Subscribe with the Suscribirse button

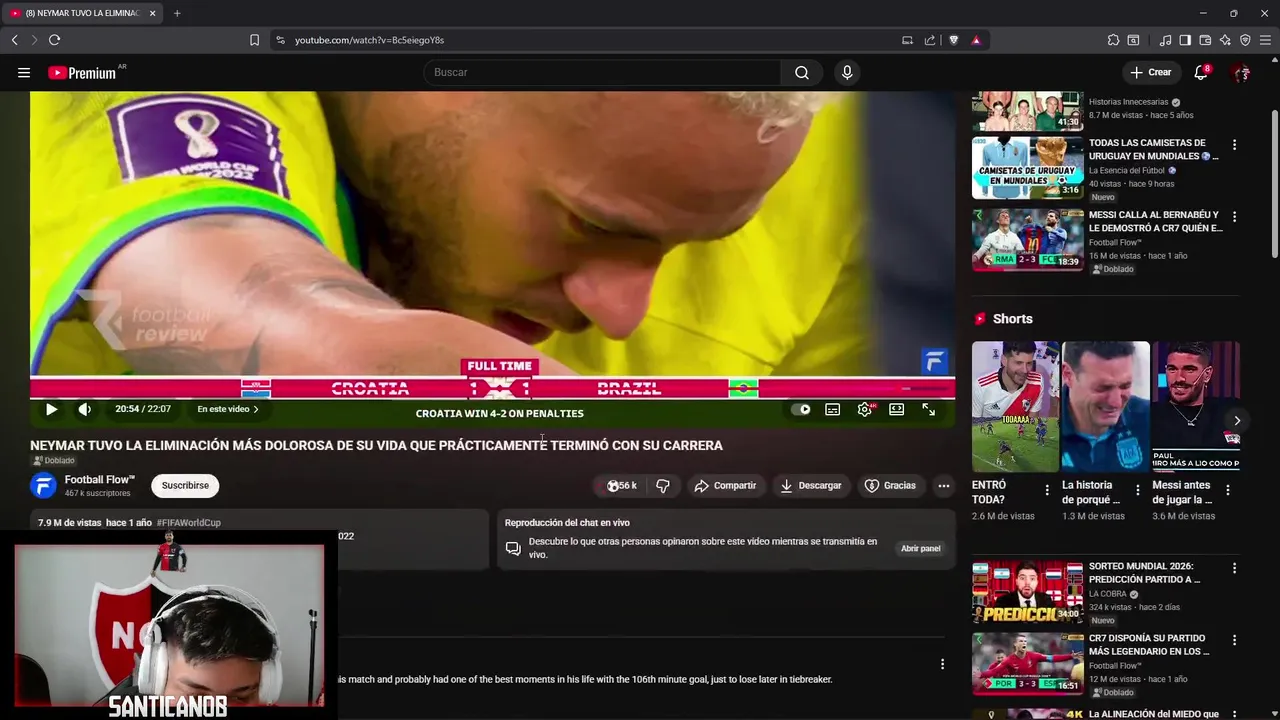(185, 485)
